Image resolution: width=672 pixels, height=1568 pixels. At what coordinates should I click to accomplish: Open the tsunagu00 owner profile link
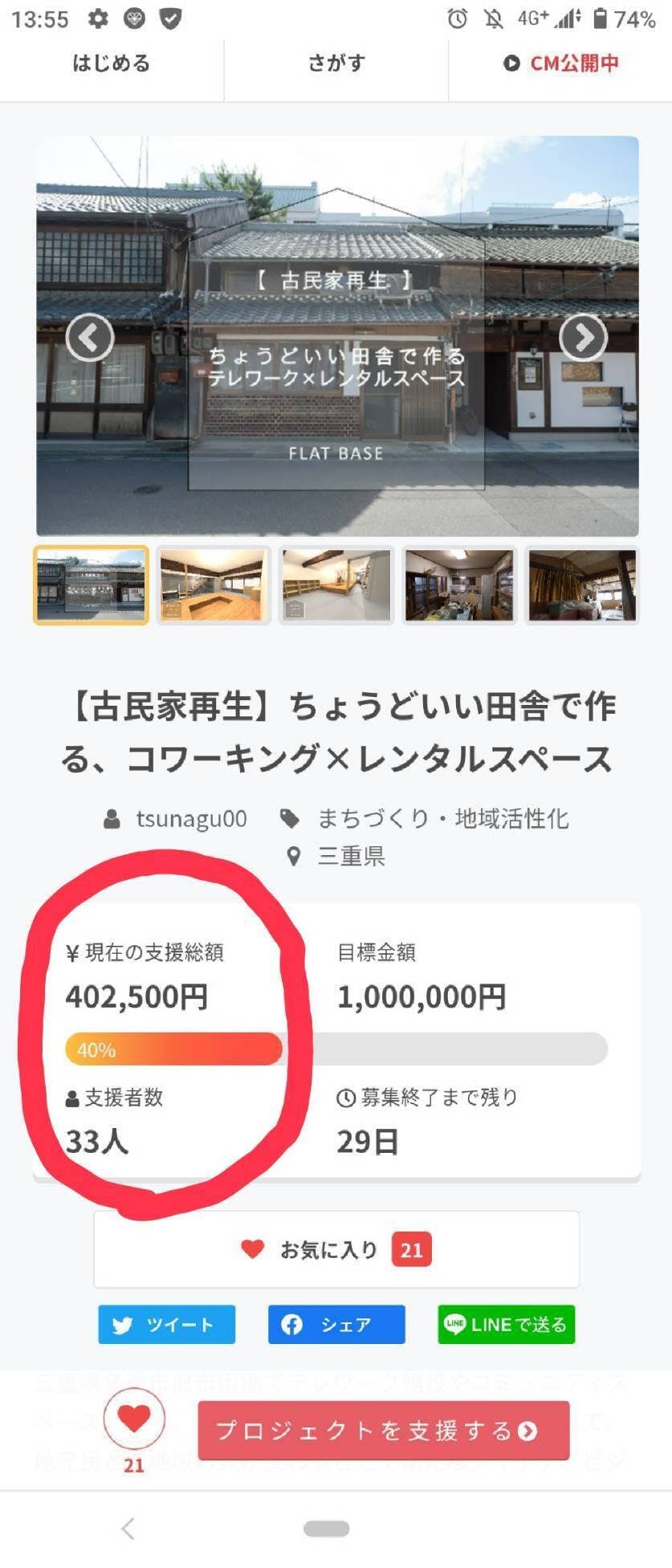(191, 818)
